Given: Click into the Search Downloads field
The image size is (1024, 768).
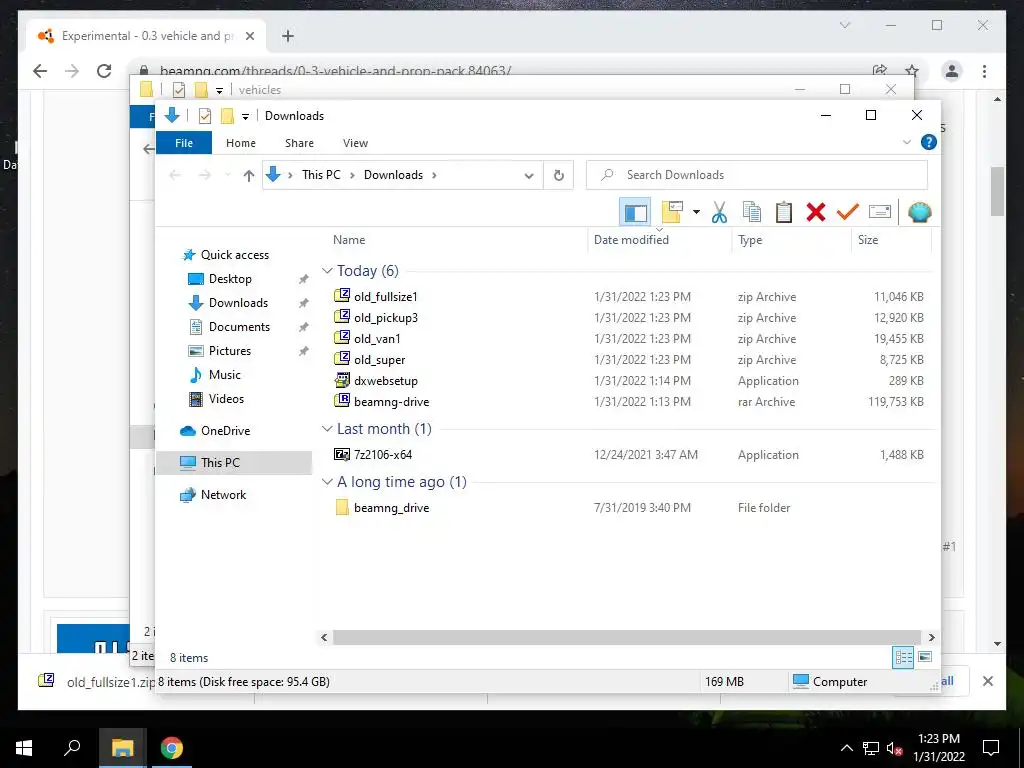Looking at the screenshot, I should tap(757, 175).
